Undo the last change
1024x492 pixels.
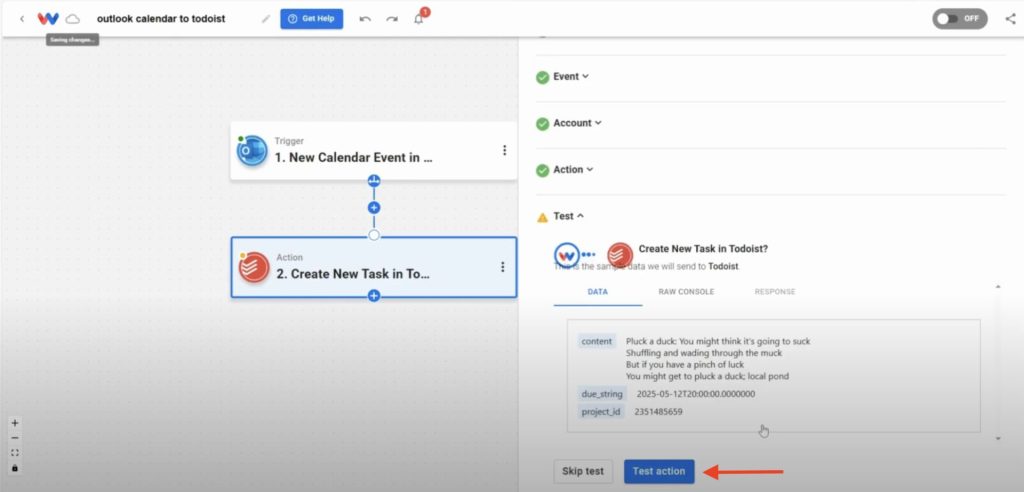[x=365, y=19]
